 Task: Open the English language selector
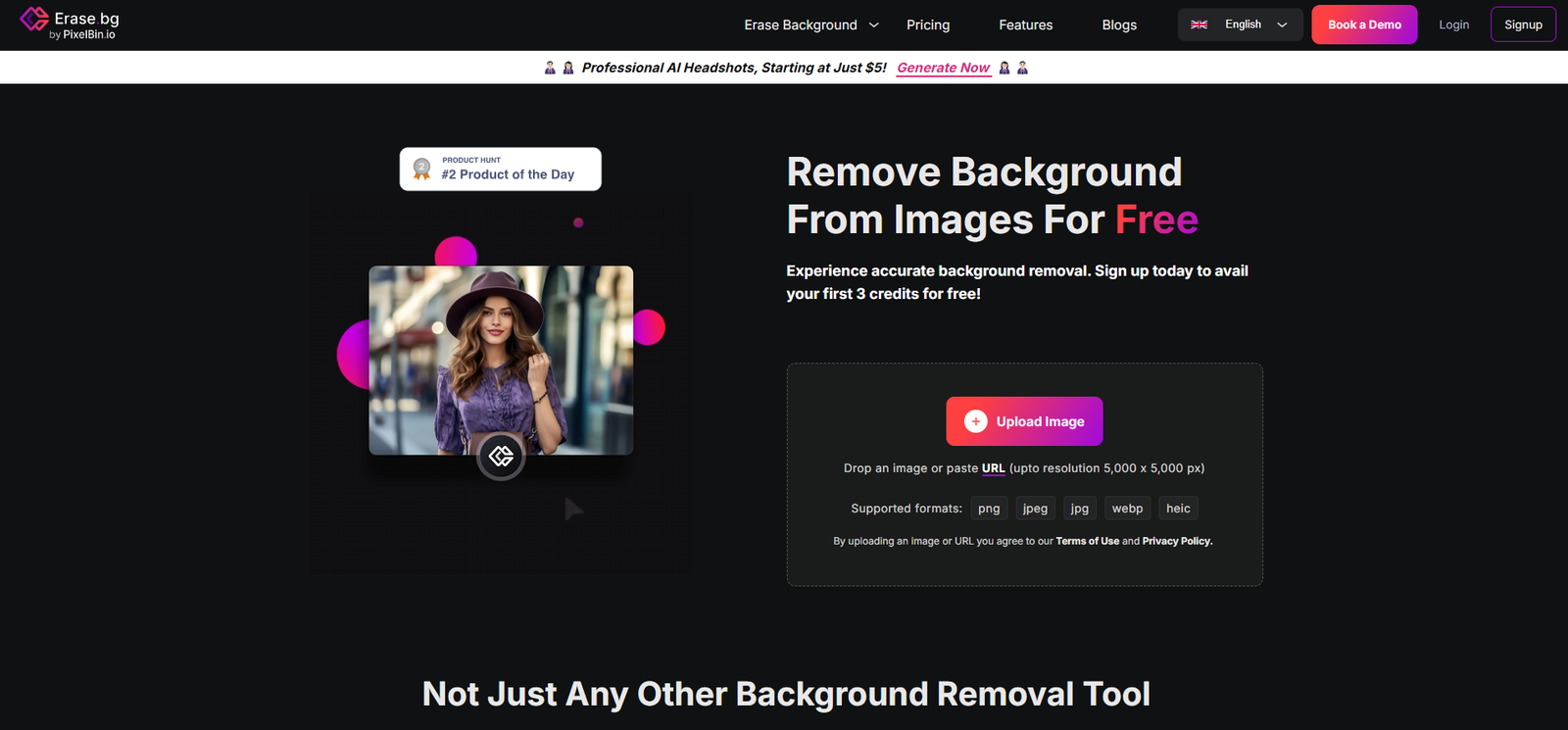pyautogui.click(x=1241, y=24)
